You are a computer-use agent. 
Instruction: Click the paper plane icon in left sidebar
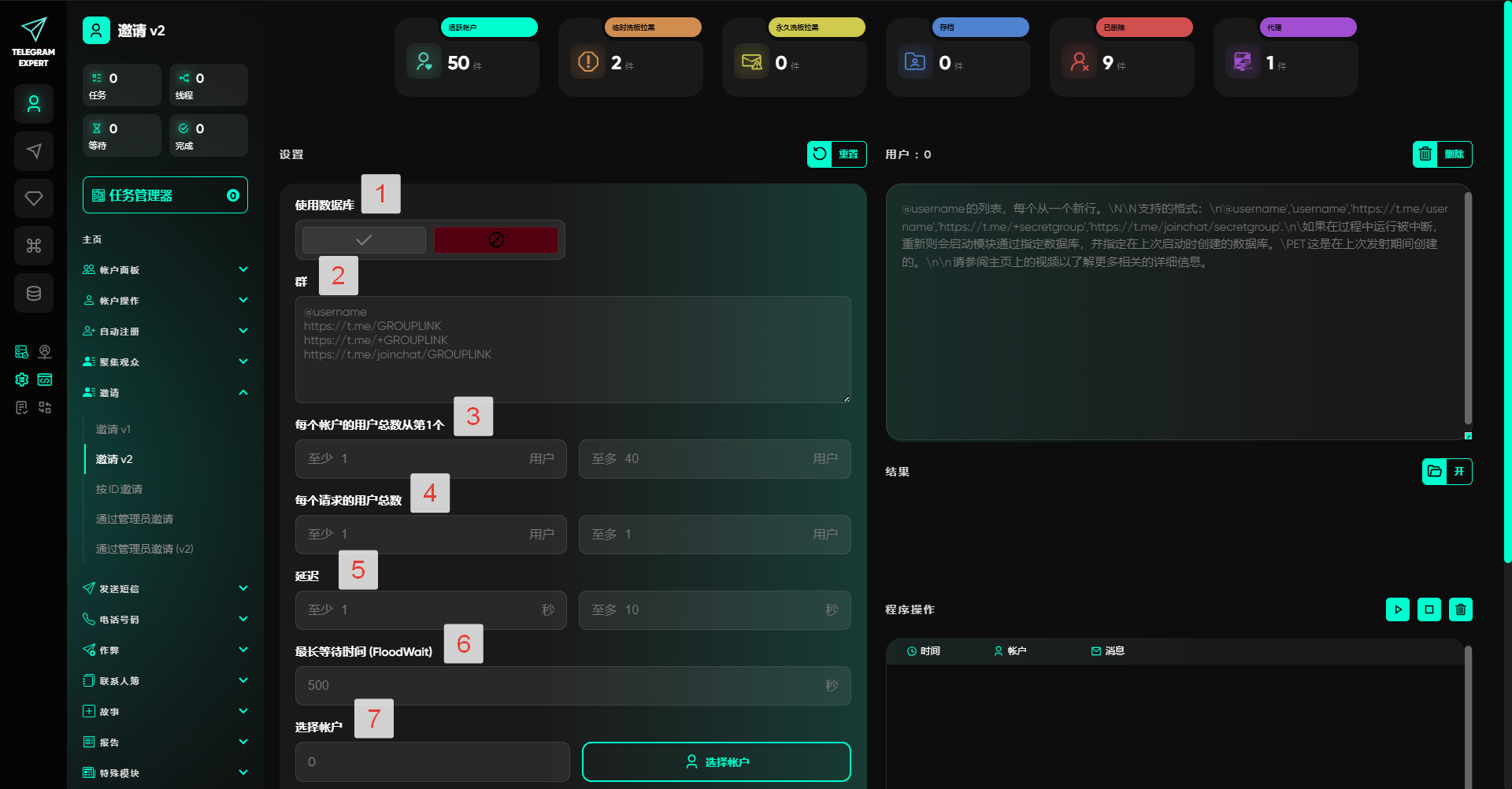pos(34,151)
